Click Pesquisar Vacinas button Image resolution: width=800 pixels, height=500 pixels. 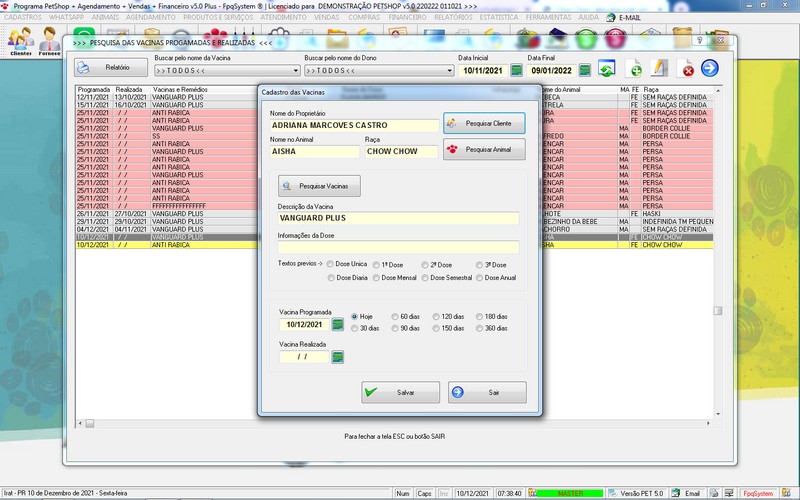pos(319,186)
